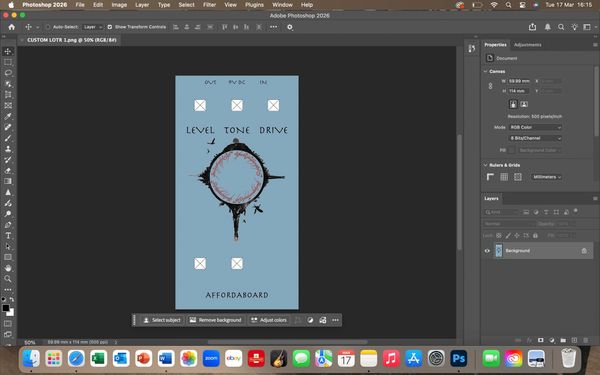This screenshot has height=375, width=600.
Task: Open the Millimeters units dropdown
Action: [546, 177]
